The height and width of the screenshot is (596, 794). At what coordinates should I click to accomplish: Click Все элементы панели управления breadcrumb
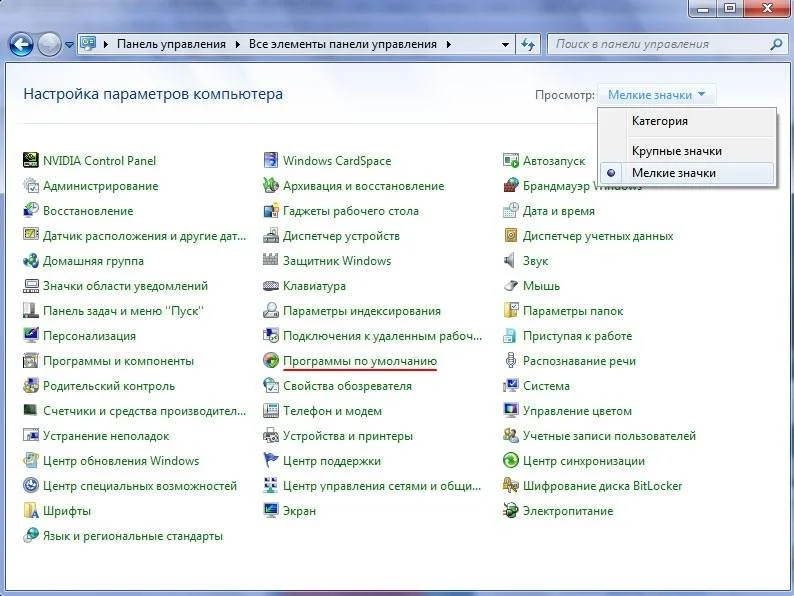[343, 45]
